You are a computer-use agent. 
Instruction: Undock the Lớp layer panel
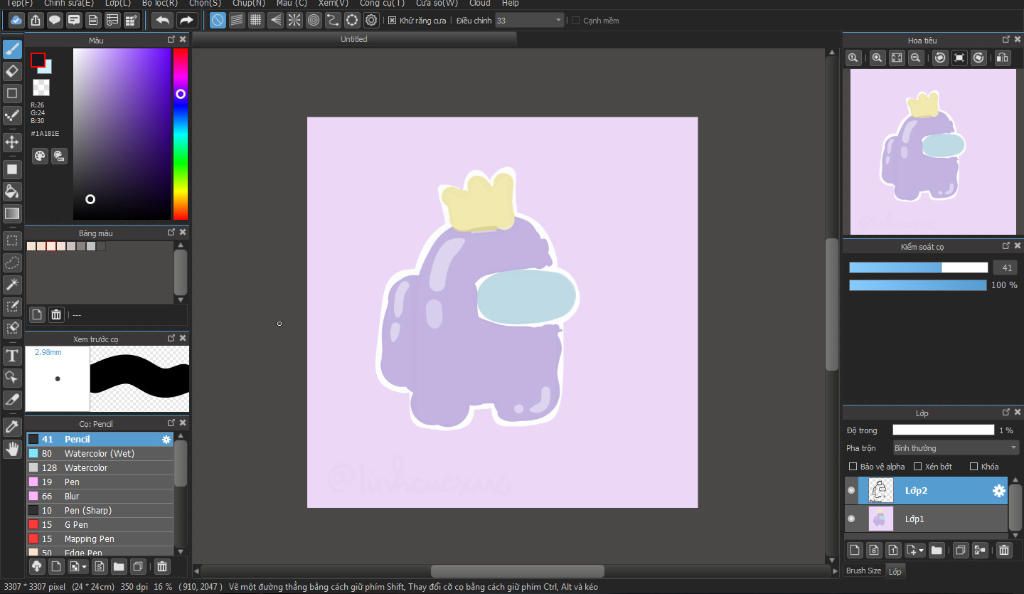click(1006, 413)
